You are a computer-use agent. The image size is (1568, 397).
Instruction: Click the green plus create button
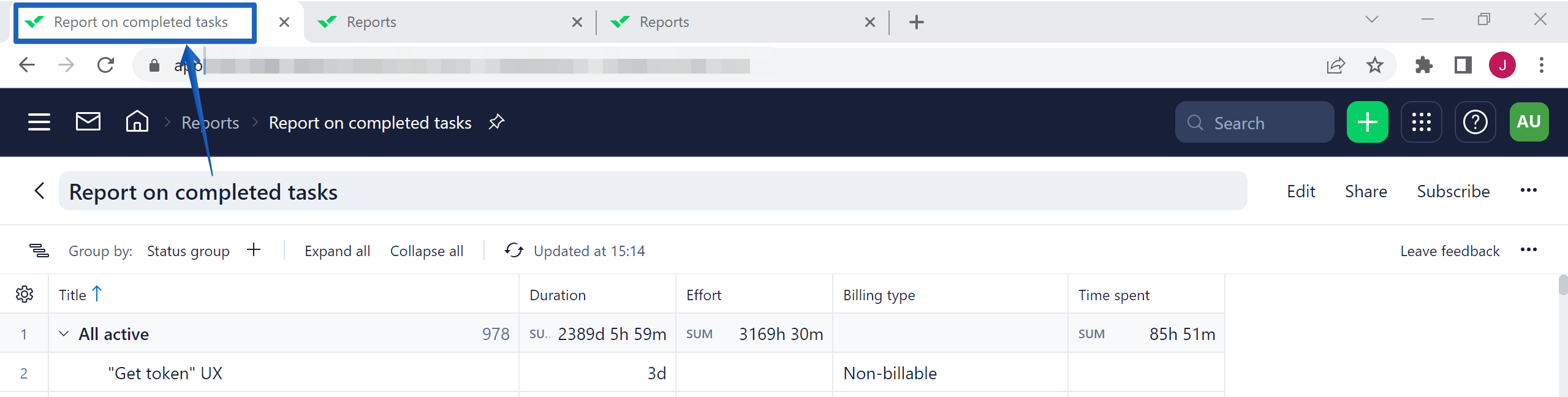click(1367, 123)
